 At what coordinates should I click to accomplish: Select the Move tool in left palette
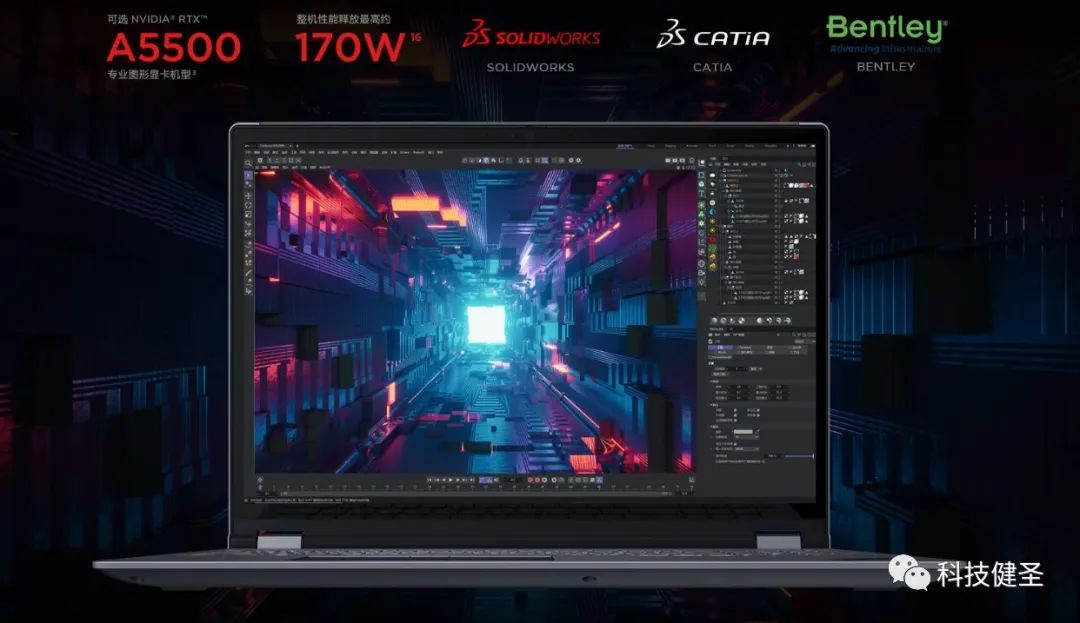[x=249, y=196]
